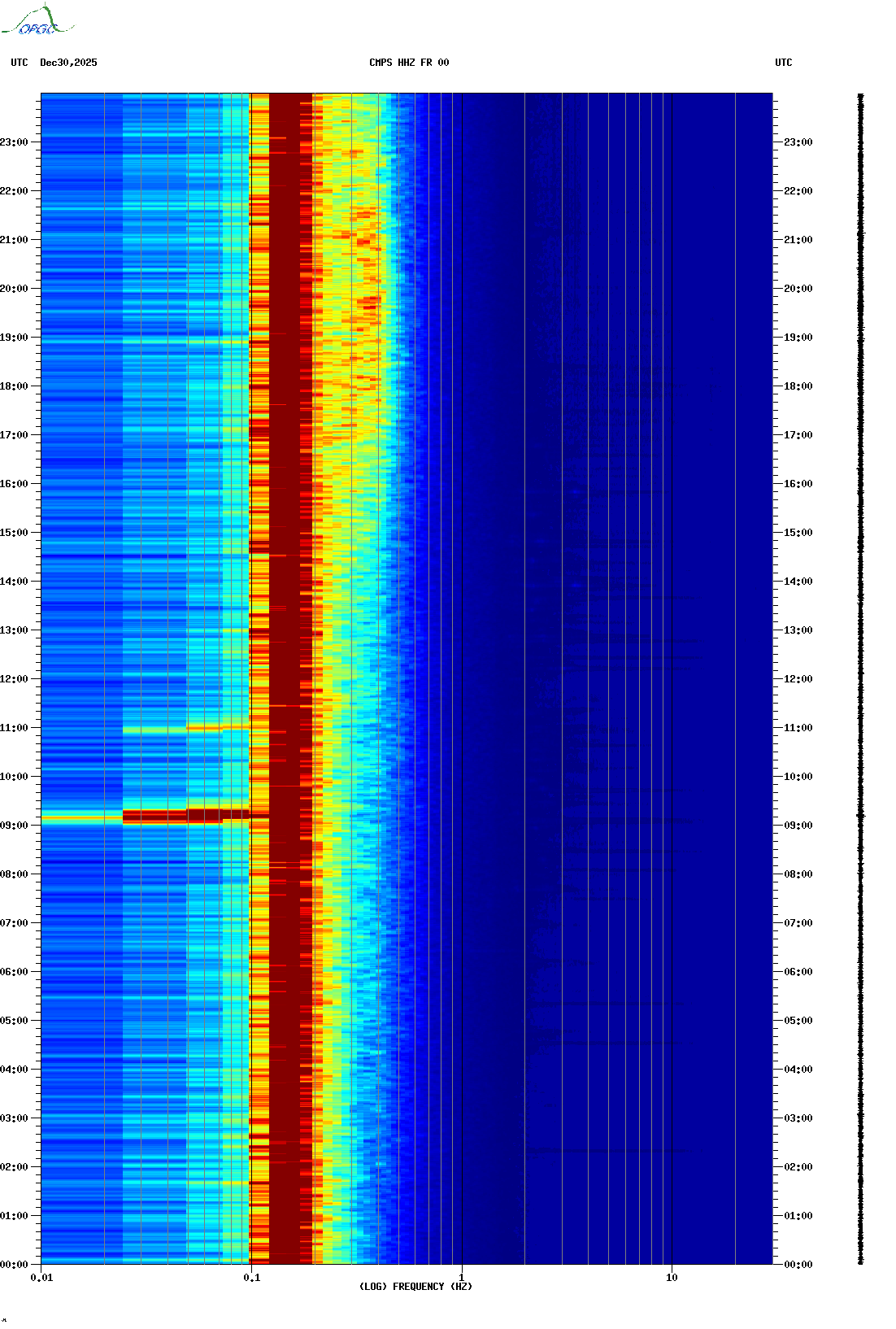Click the dark red horizontal event band near 09:00
896x1329 pixels.
[185, 816]
